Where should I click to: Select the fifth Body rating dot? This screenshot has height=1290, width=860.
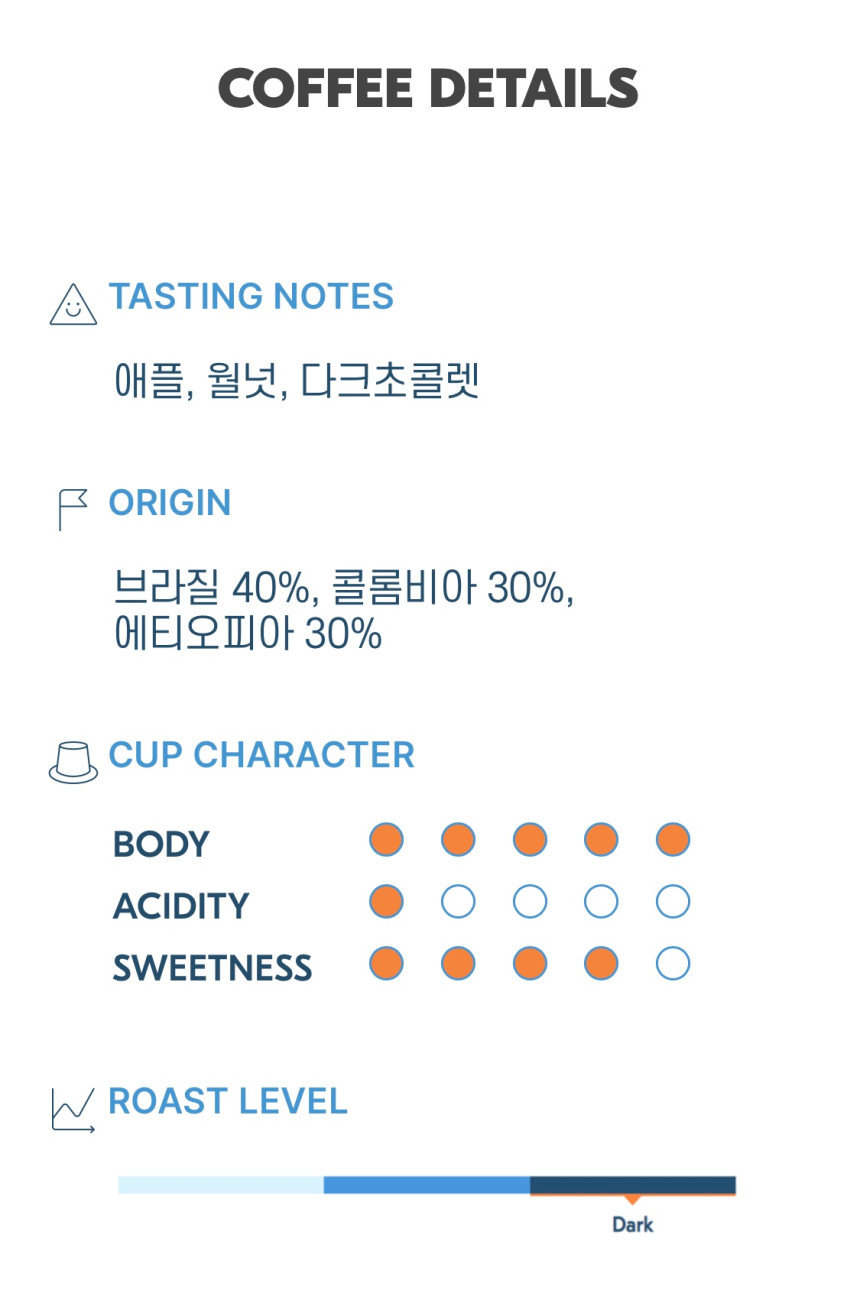pos(673,840)
